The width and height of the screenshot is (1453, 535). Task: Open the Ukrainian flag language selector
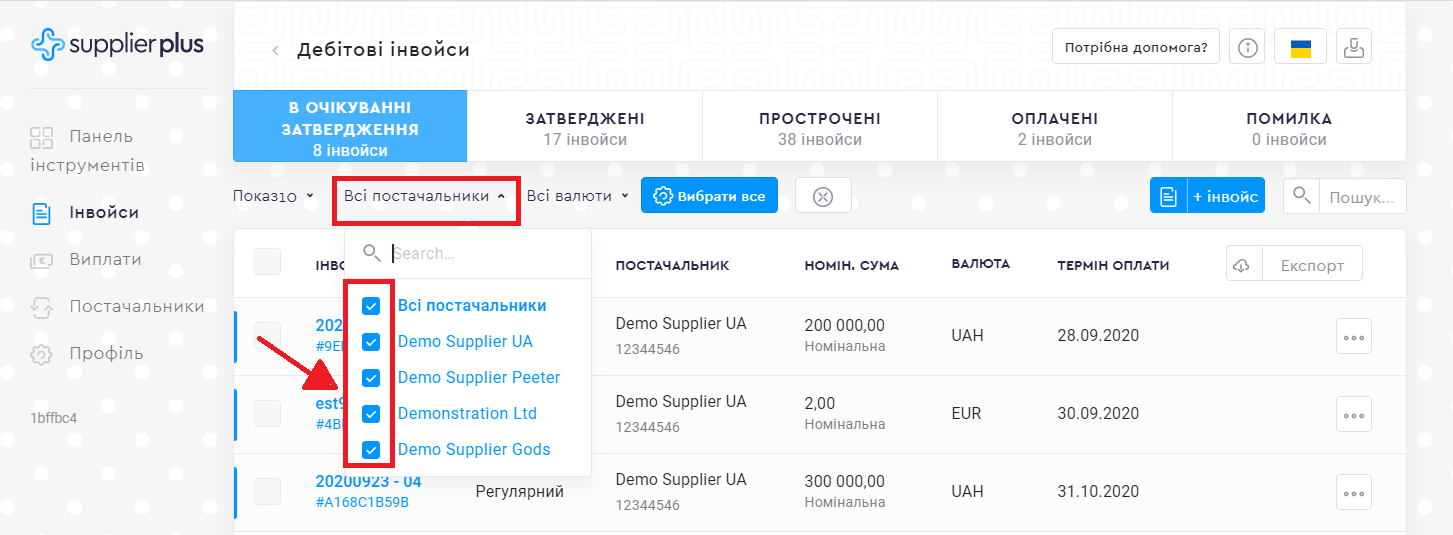coord(1300,47)
